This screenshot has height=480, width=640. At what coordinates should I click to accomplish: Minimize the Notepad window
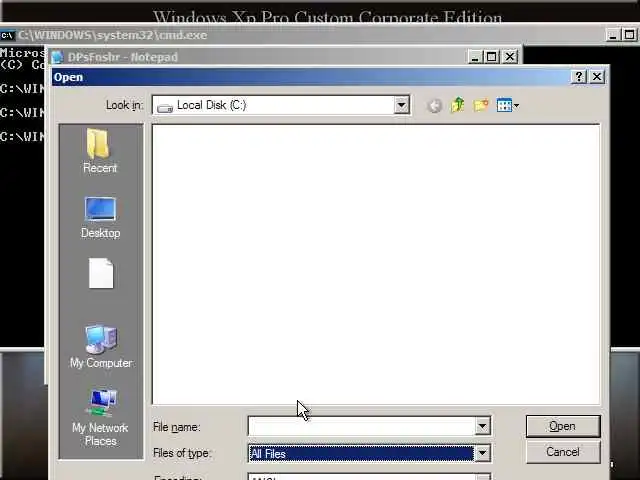pos(475,57)
